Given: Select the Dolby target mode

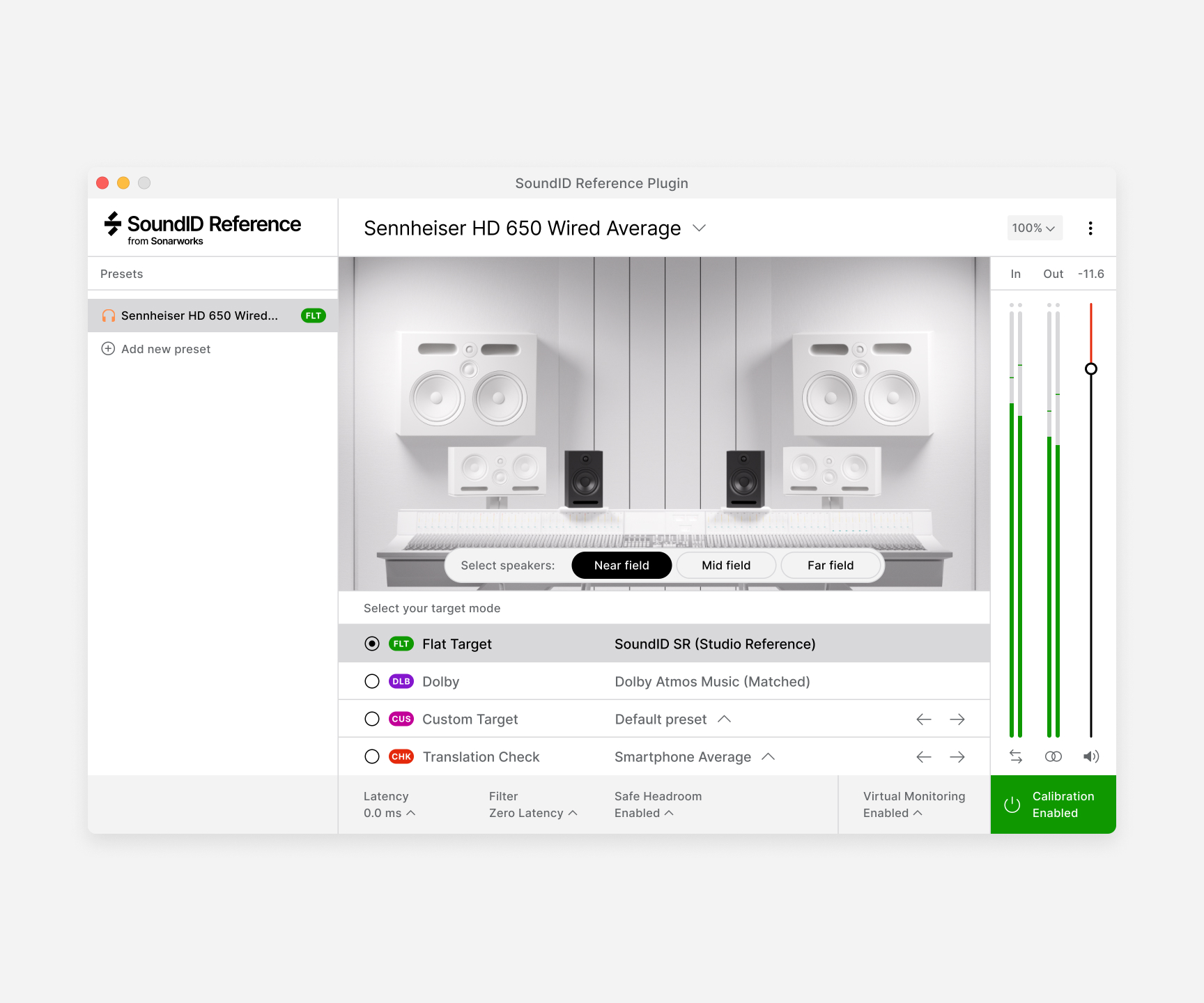Looking at the screenshot, I should (x=371, y=681).
